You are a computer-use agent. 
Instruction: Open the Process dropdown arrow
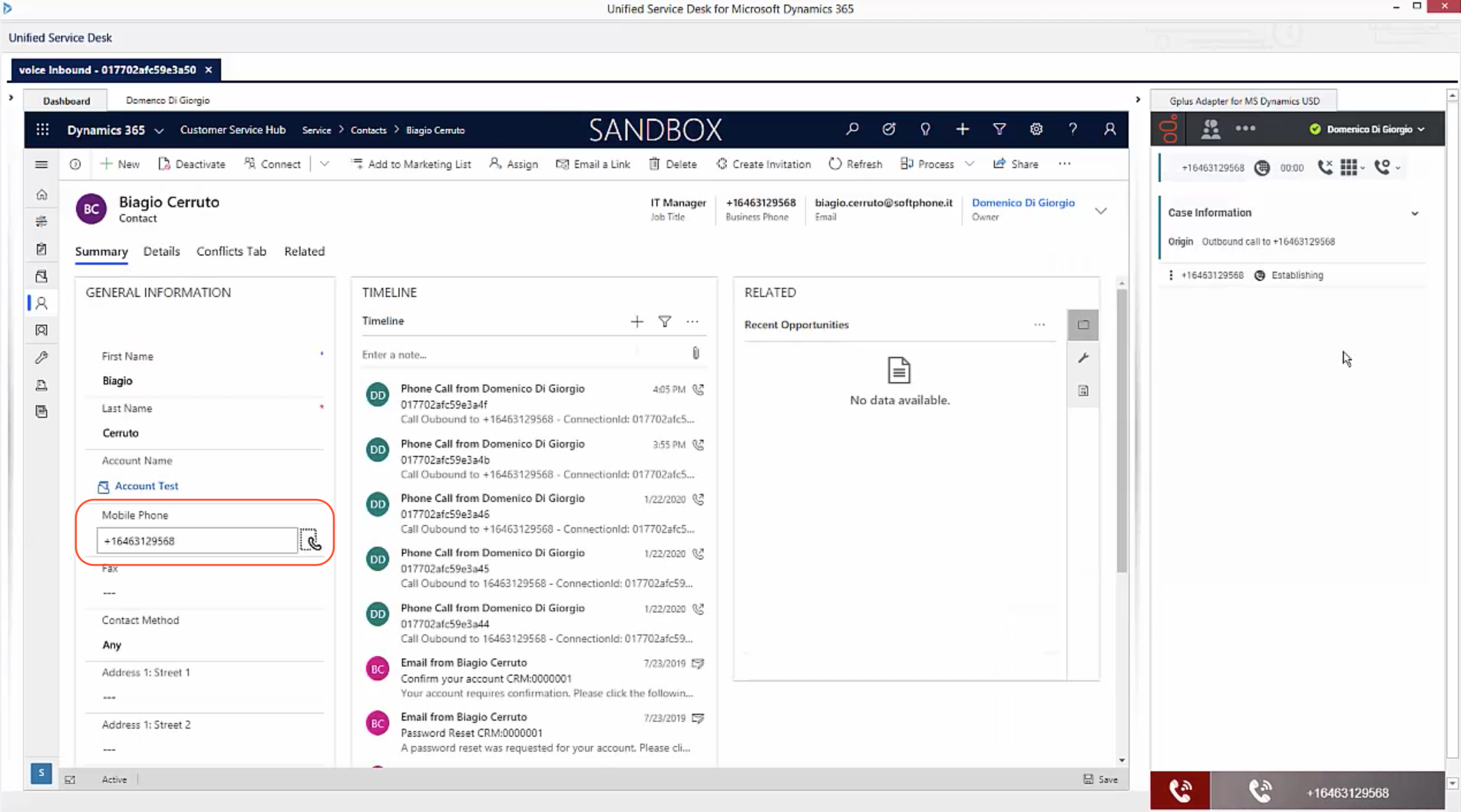click(x=970, y=164)
